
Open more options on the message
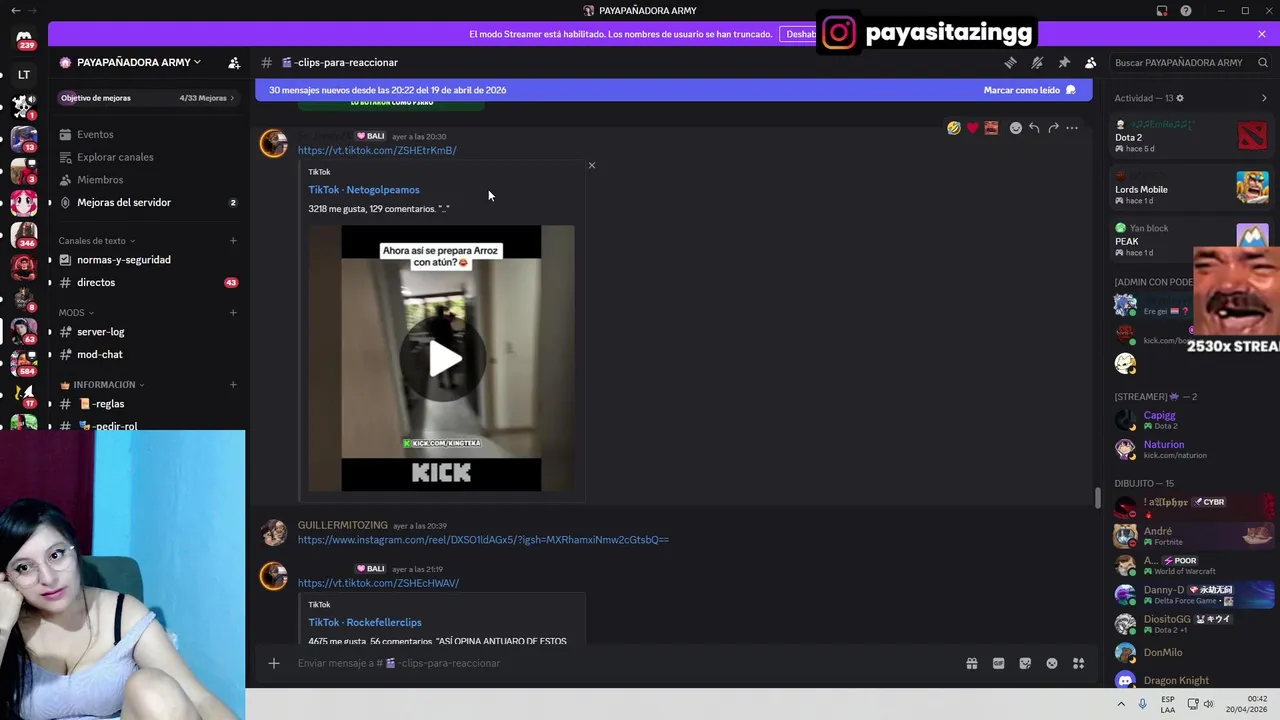pos(1072,128)
